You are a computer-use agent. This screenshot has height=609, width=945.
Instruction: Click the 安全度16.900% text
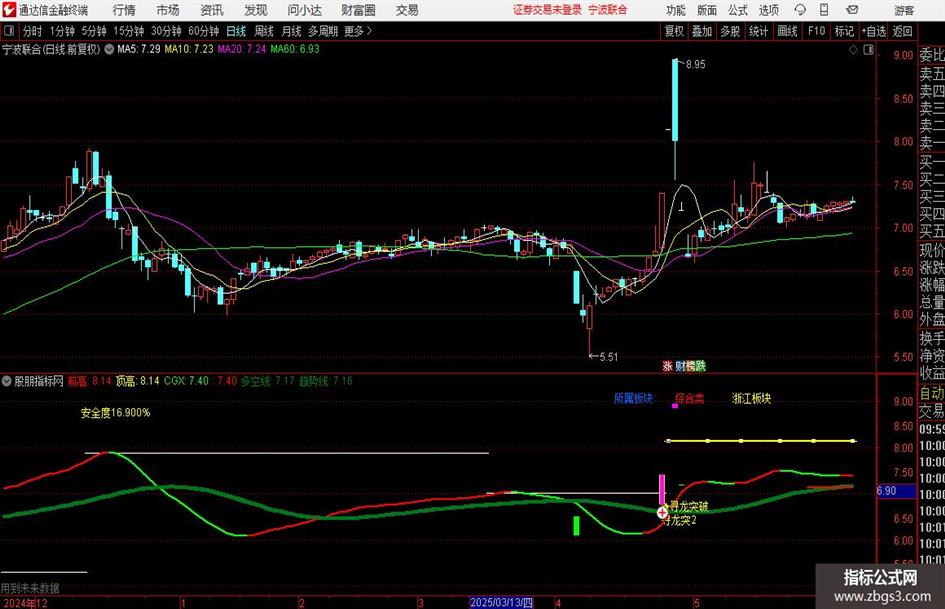tap(116, 413)
